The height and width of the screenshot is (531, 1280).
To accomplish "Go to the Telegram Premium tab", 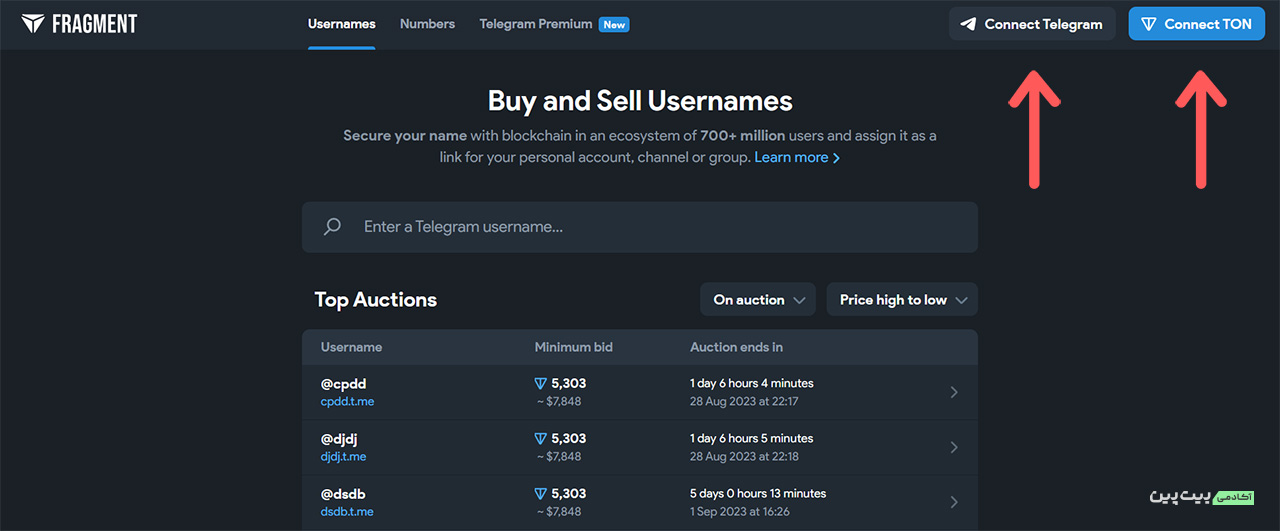I will [536, 24].
